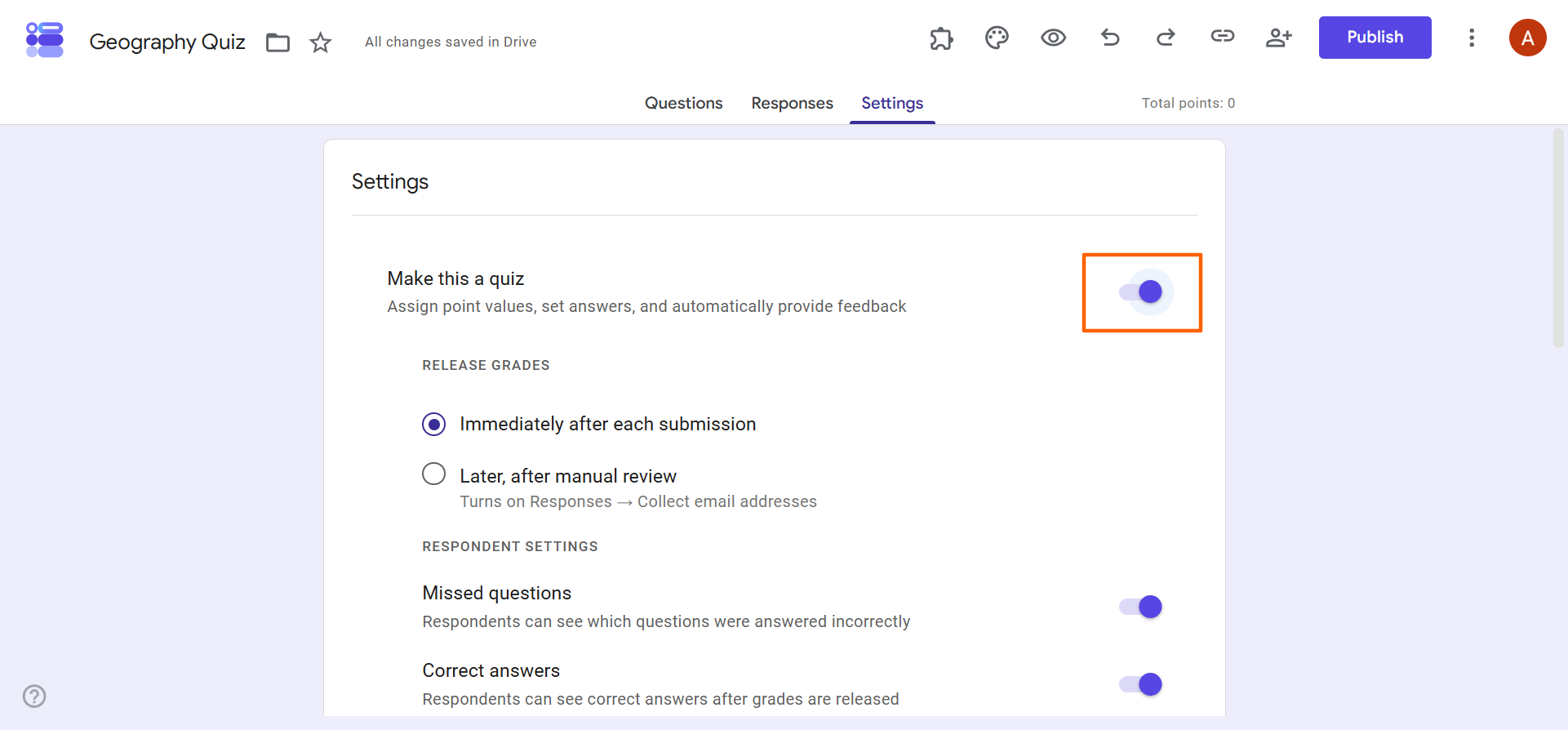Add collaborators icon
1568x730 pixels.
coord(1278,38)
